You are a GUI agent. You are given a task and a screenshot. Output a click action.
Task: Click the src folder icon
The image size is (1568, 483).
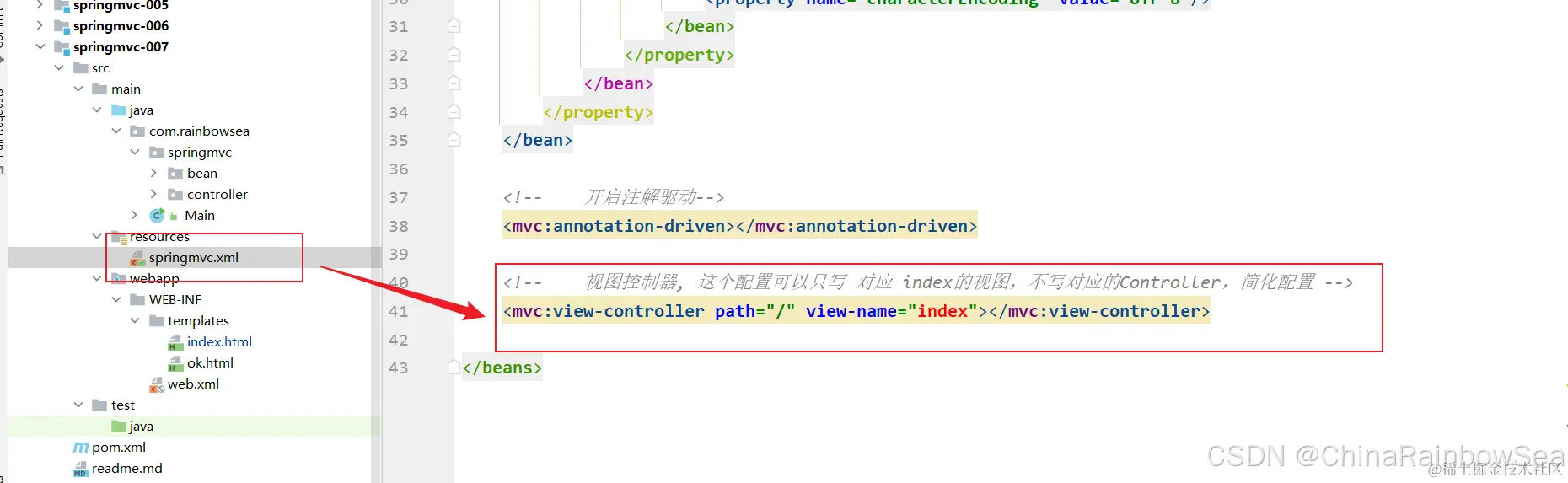tap(81, 67)
